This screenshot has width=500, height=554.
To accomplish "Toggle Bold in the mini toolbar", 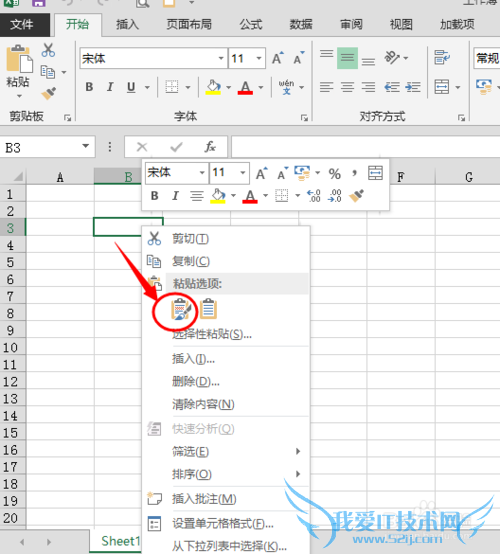I will point(154,196).
